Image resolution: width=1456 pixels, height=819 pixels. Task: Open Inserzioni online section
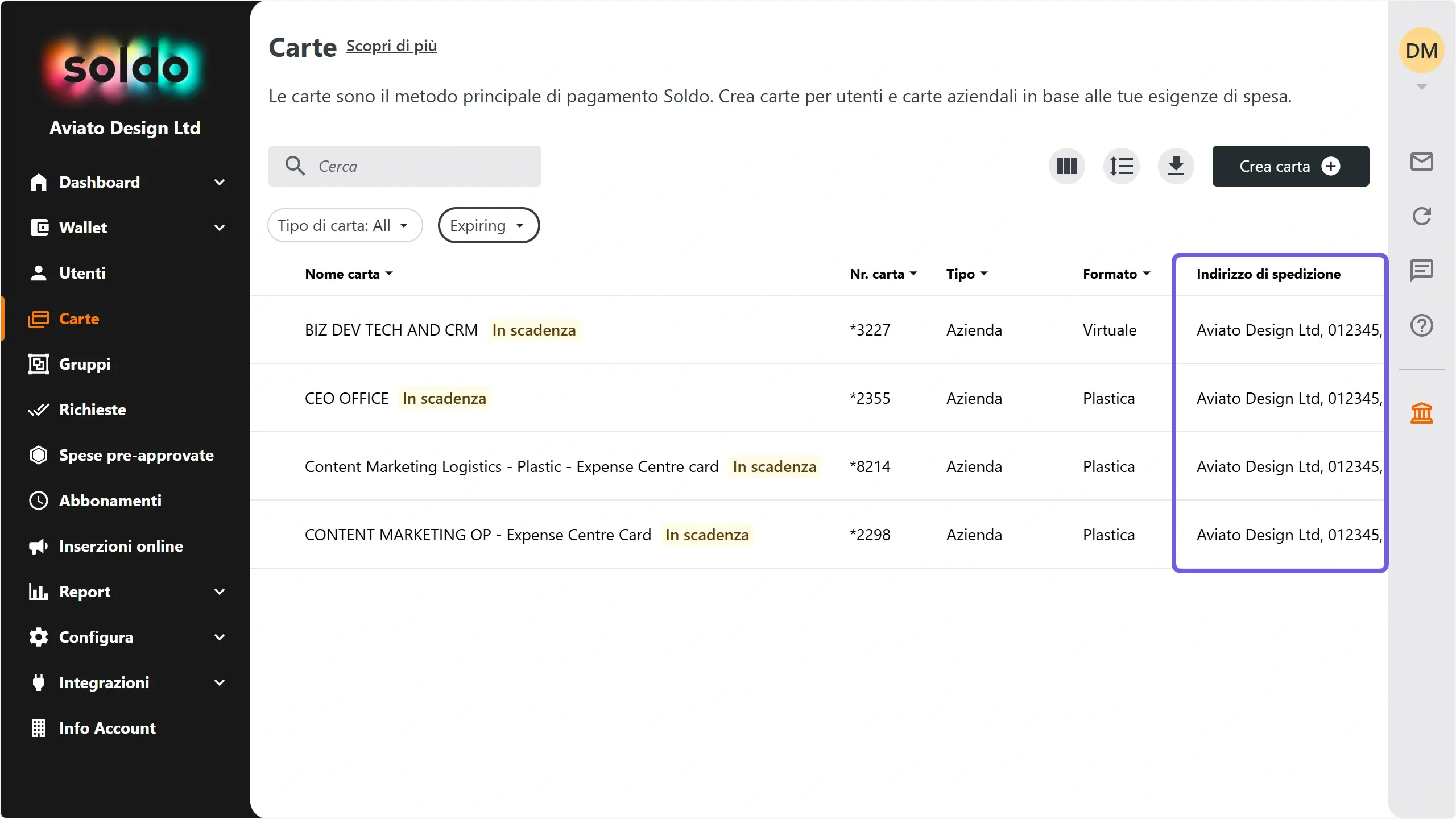click(x=121, y=546)
